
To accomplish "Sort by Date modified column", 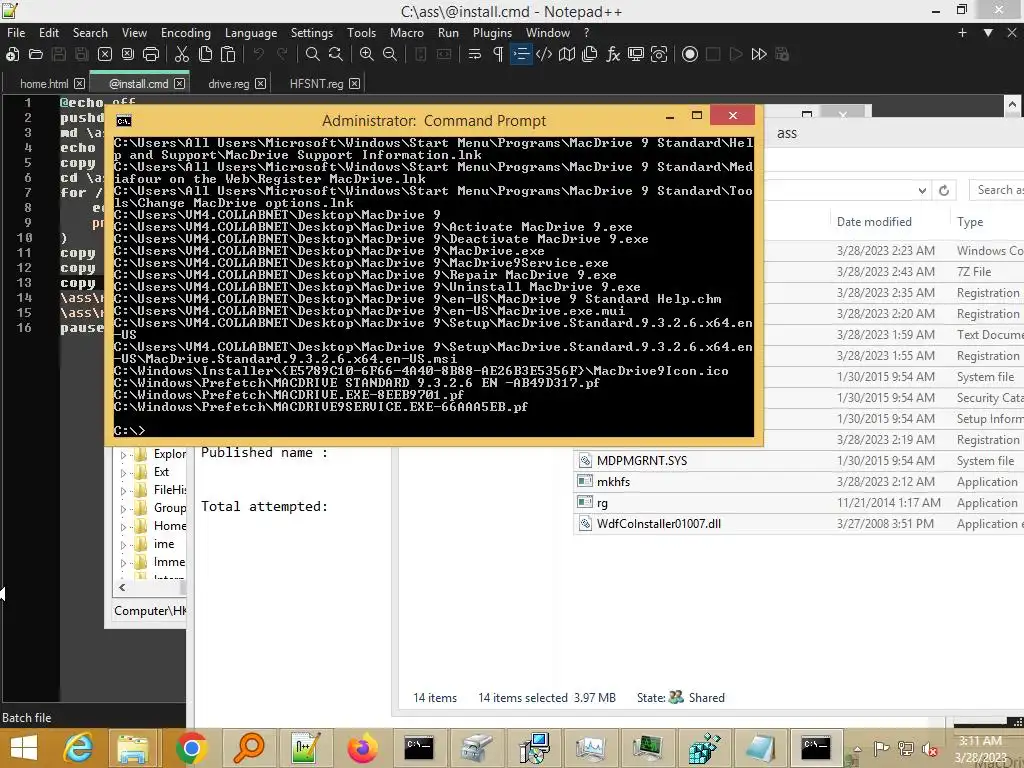I will tap(874, 222).
